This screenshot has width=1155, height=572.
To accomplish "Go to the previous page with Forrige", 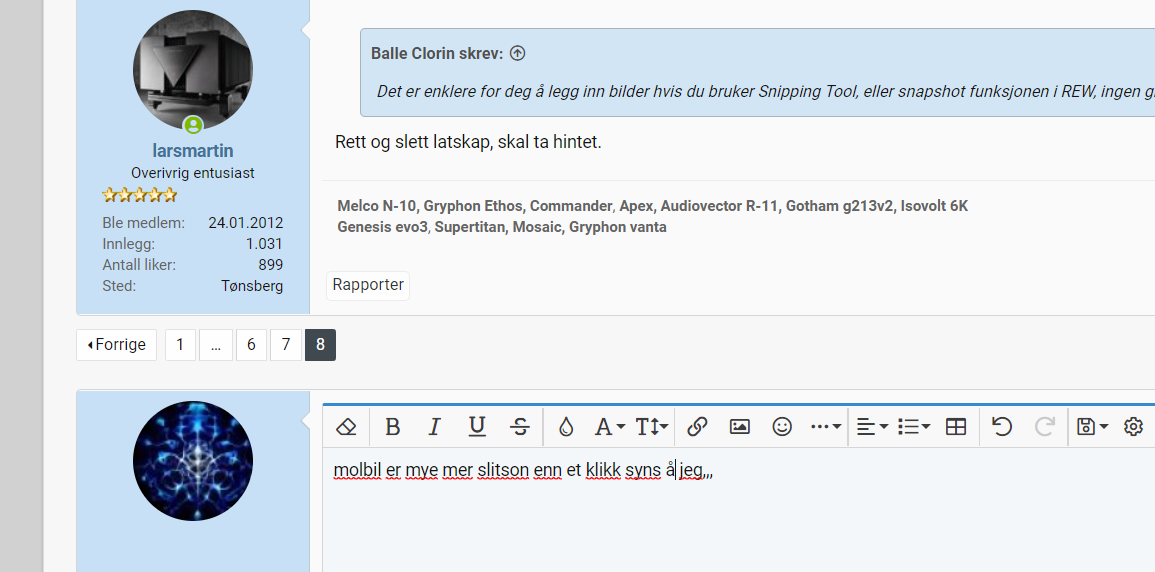I will [x=116, y=345].
